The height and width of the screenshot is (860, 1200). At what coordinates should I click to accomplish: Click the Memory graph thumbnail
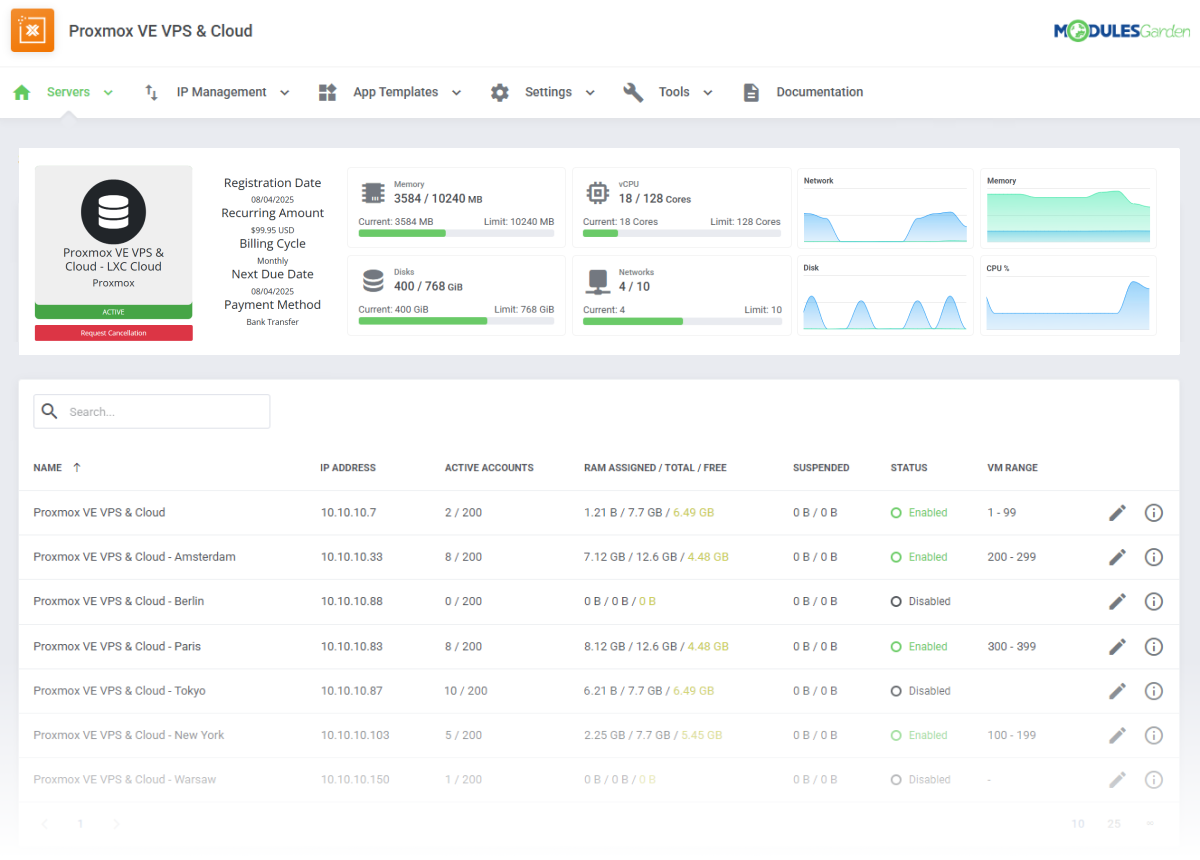1068,209
